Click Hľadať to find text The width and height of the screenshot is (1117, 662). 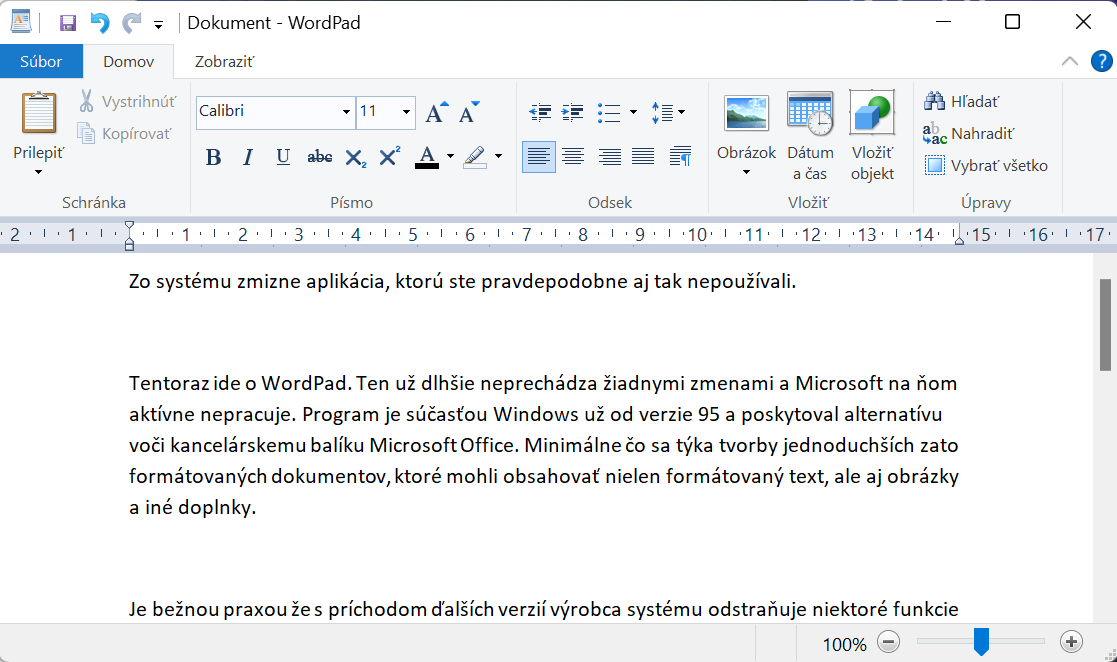[x=961, y=101]
